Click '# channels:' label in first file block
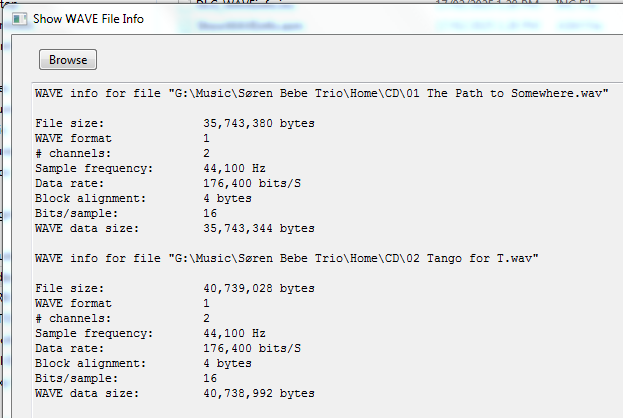 (73, 153)
